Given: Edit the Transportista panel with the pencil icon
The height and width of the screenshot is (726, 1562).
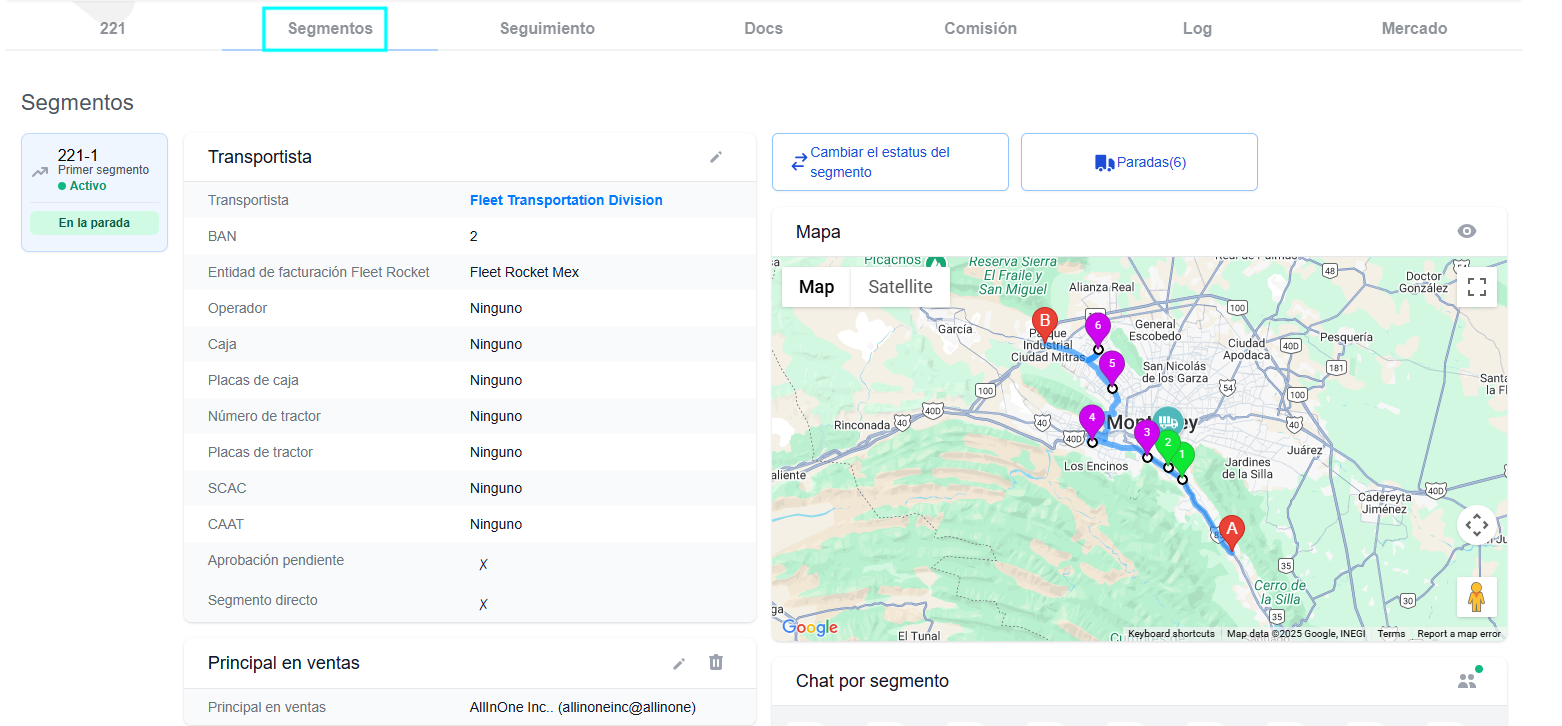Looking at the screenshot, I should point(716,157).
